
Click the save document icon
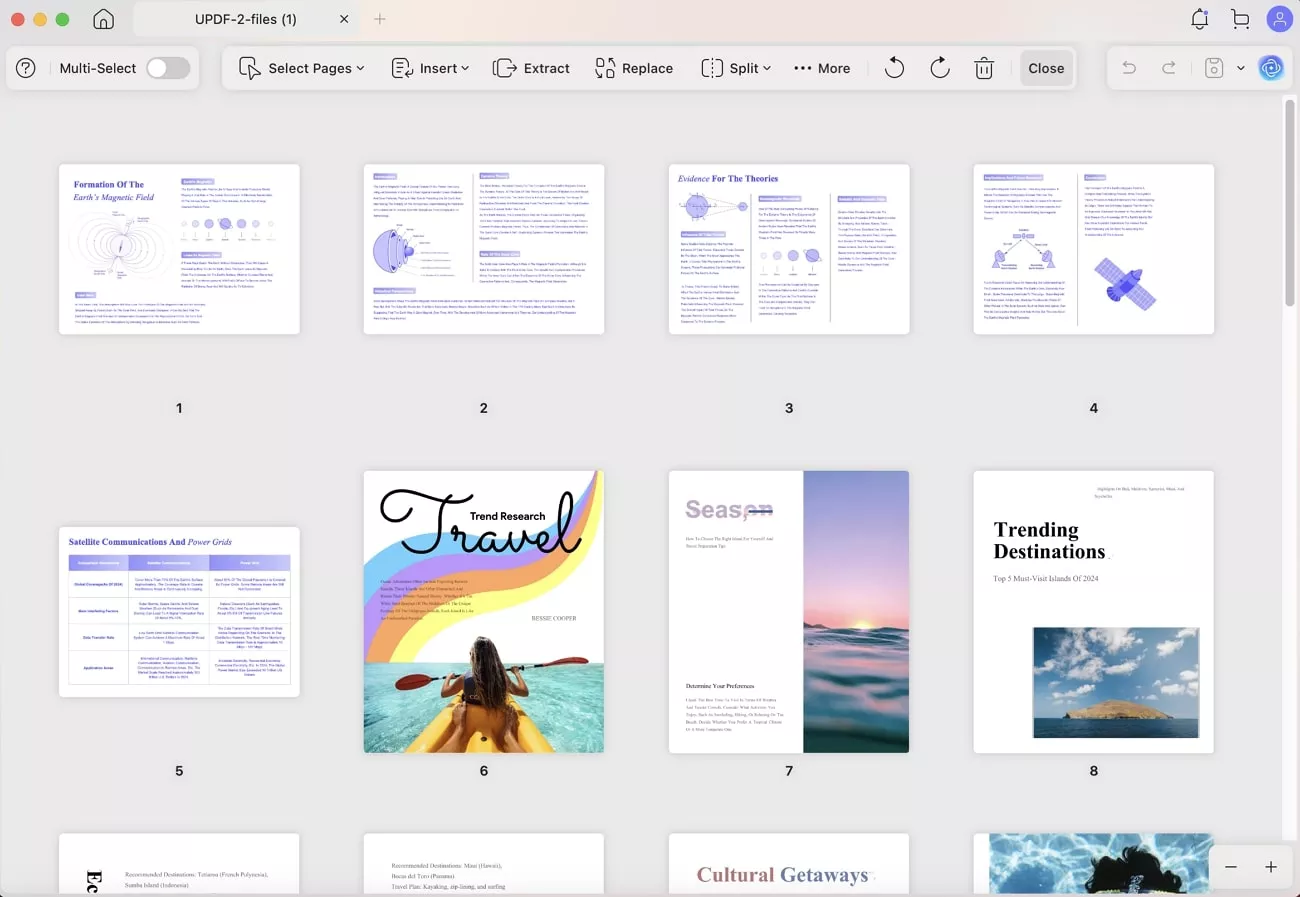tap(1212, 68)
